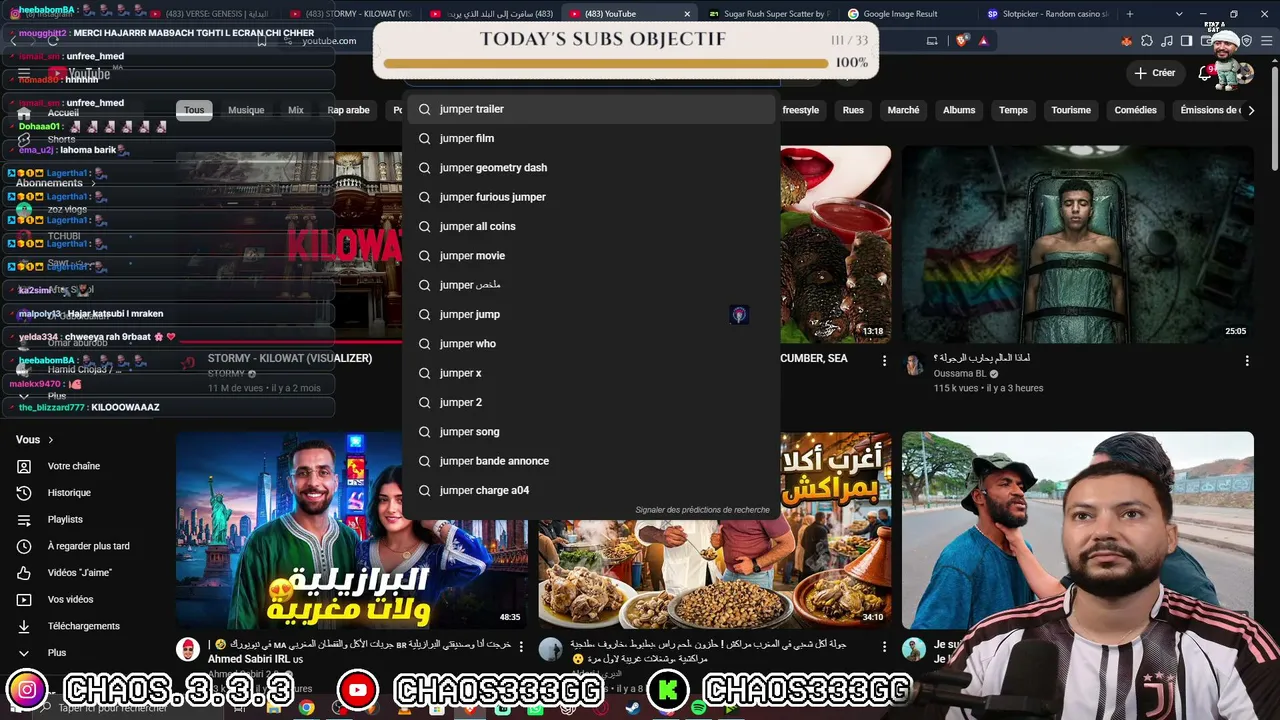Expand the Abonnements section
The image size is (1280, 720).
coord(55,183)
